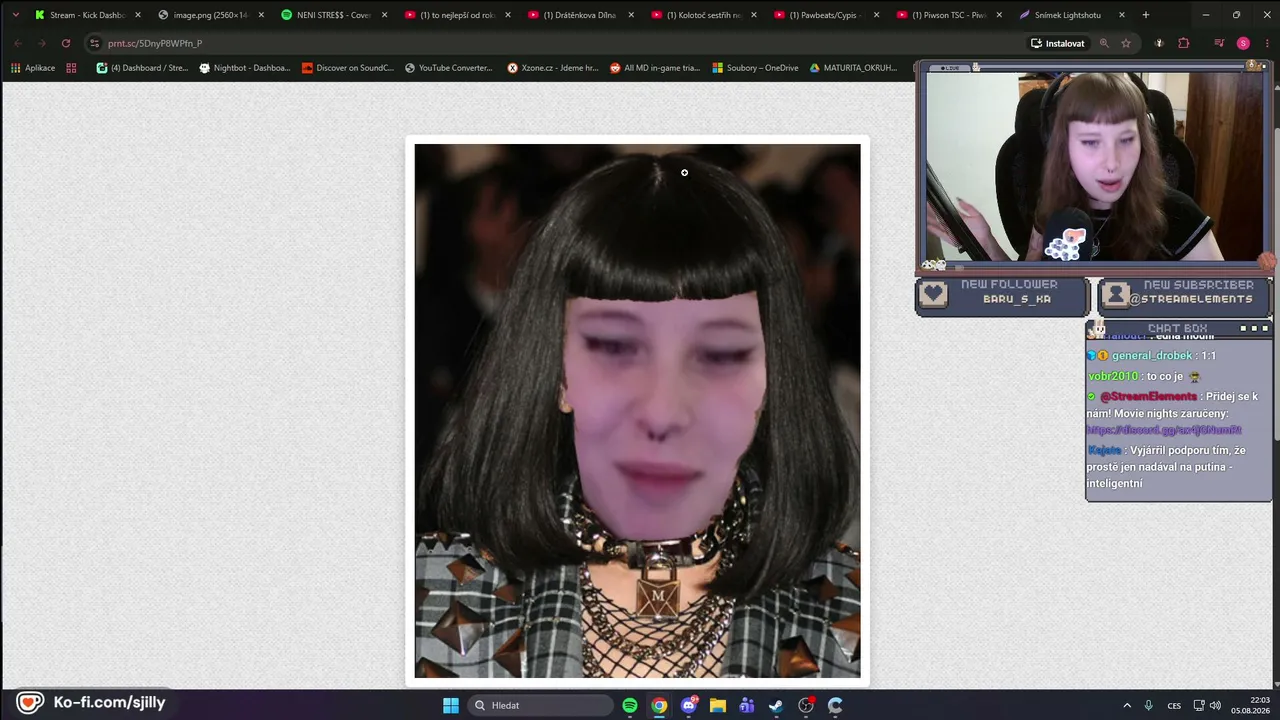The image size is (1280, 720).
Task: View site information for prnt.sc
Action: (95, 43)
